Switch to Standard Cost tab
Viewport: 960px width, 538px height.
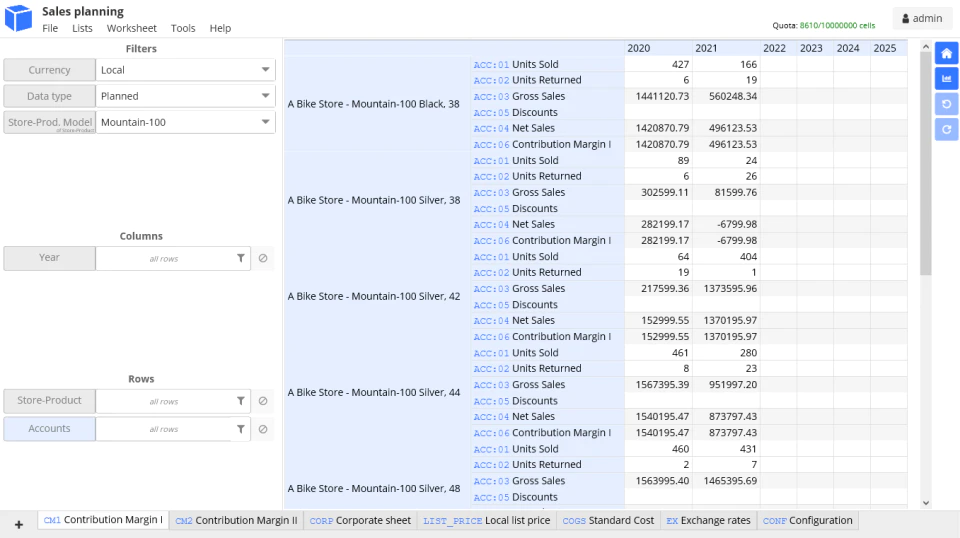point(608,520)
